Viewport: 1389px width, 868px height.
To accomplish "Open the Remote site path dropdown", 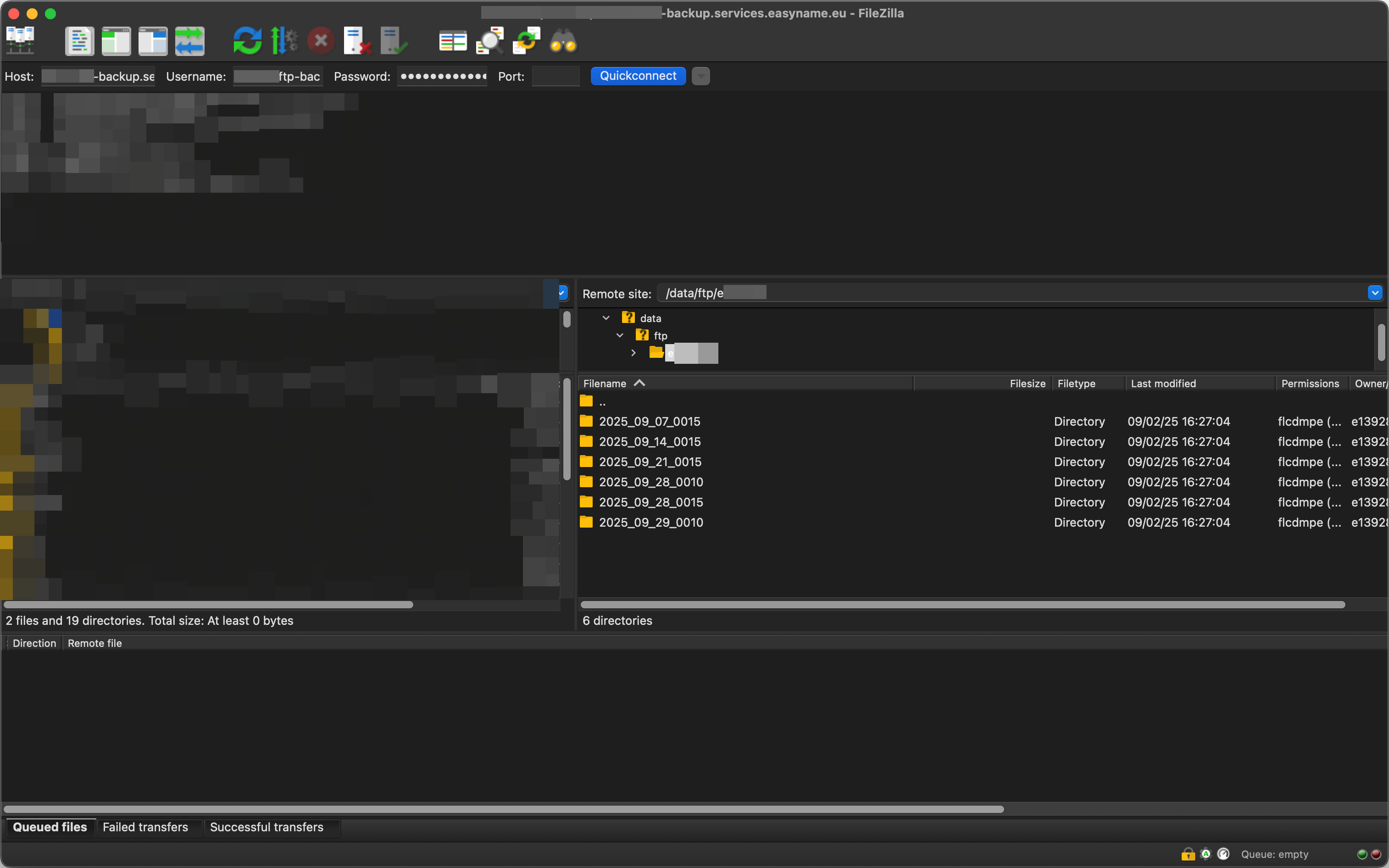I will [x=1375, y=293].
